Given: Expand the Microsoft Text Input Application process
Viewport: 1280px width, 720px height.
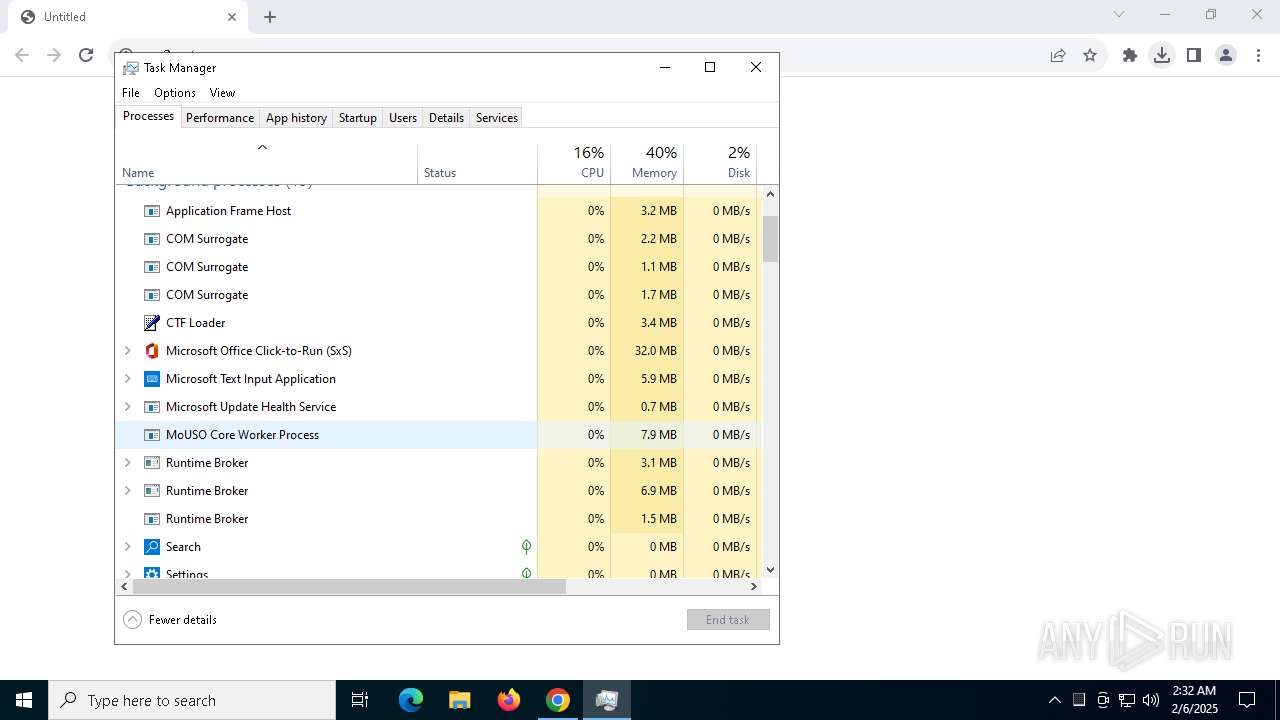Looking at the screenshot, I should click(127, 379).
